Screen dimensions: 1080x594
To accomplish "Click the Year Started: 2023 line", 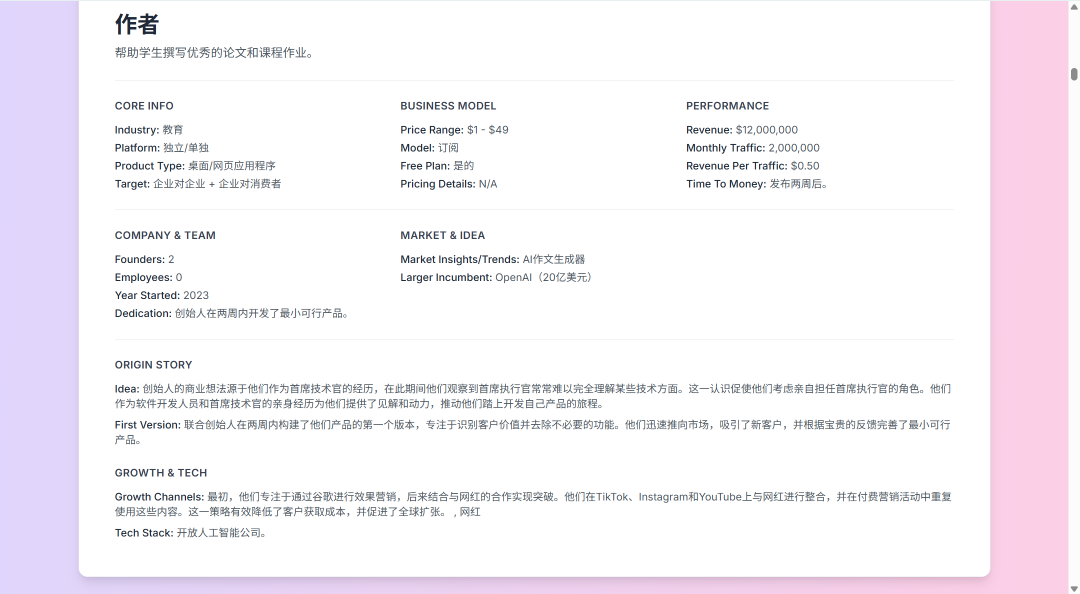I will click(162, 295).
